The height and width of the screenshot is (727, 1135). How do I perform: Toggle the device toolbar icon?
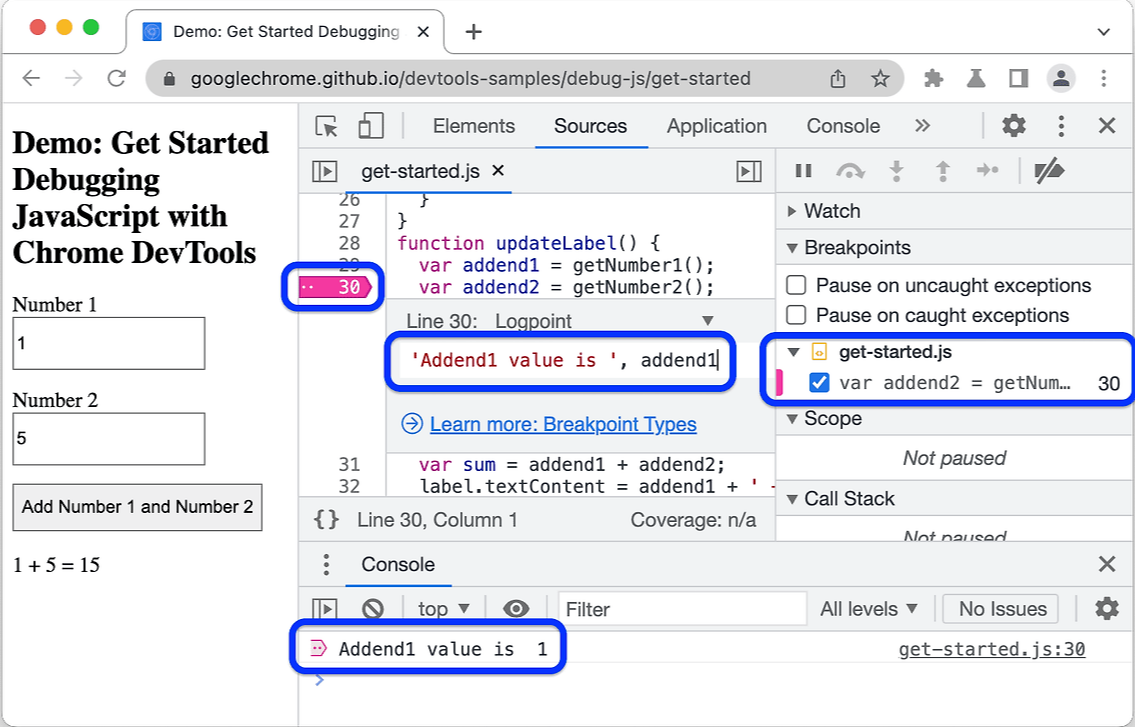371,126
